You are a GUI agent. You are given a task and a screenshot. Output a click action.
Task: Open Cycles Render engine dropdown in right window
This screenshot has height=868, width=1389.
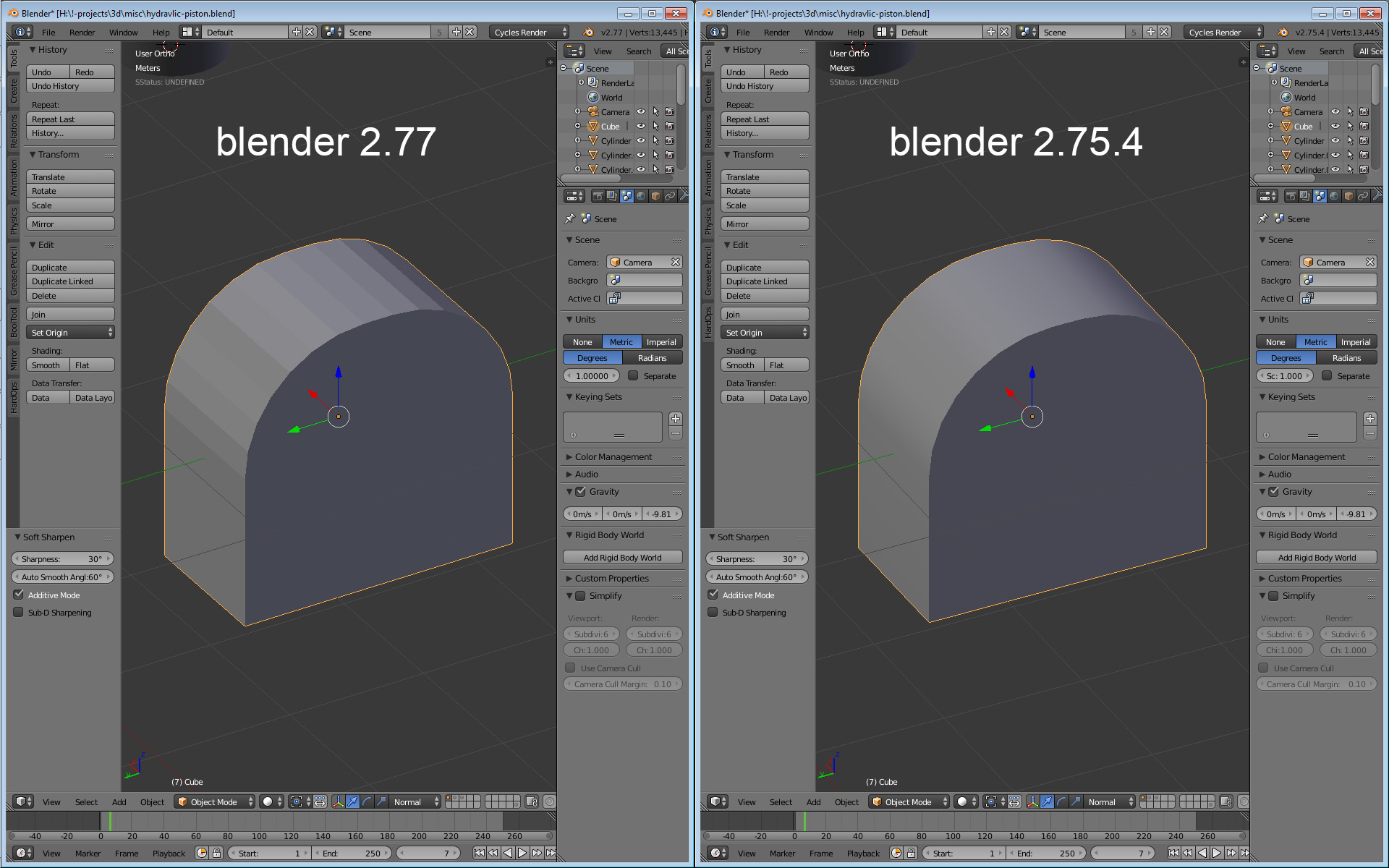click(x=1223, y=32)
